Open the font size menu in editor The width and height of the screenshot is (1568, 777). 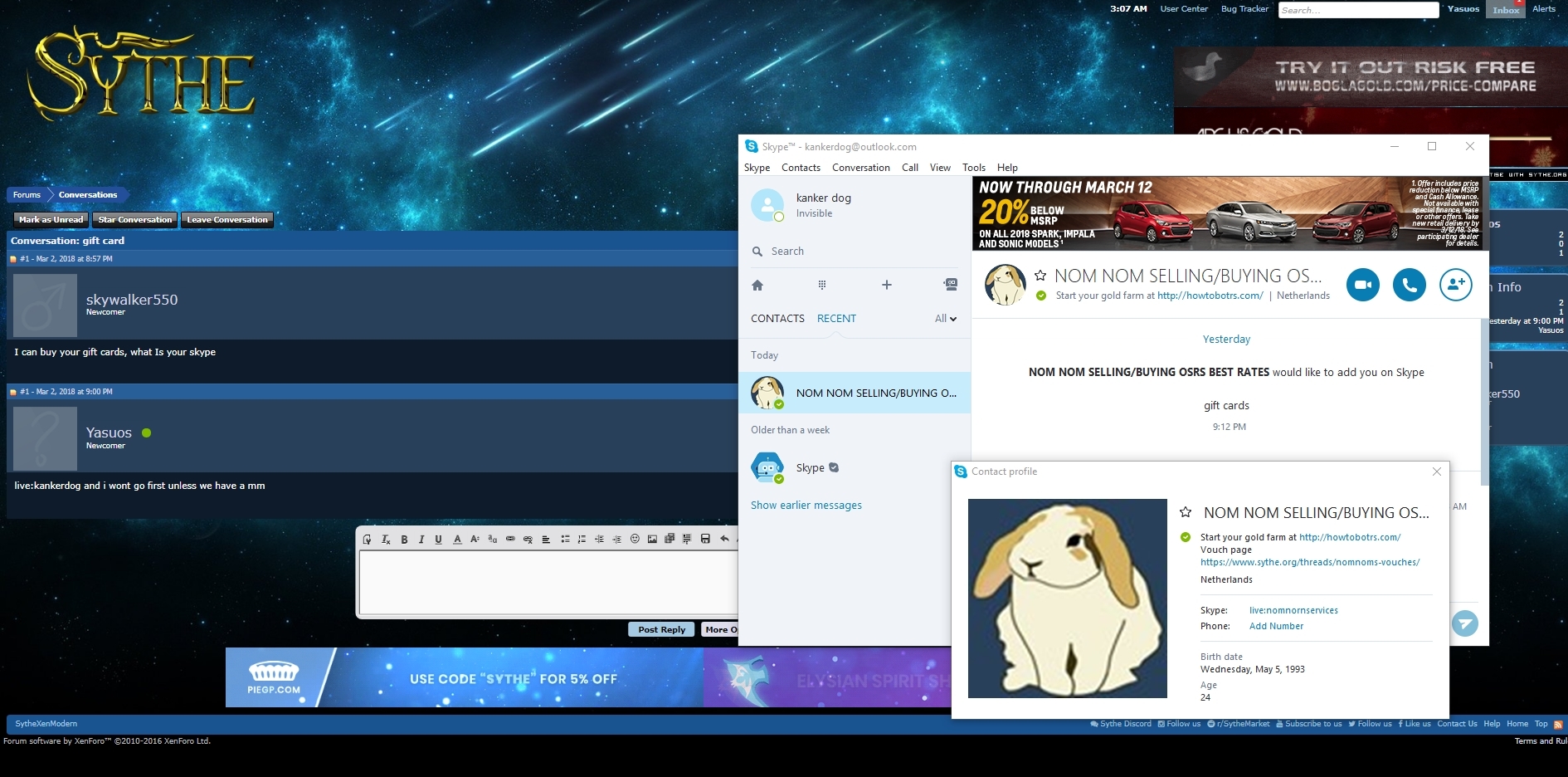pyautogui.click(x=475, y=540)
